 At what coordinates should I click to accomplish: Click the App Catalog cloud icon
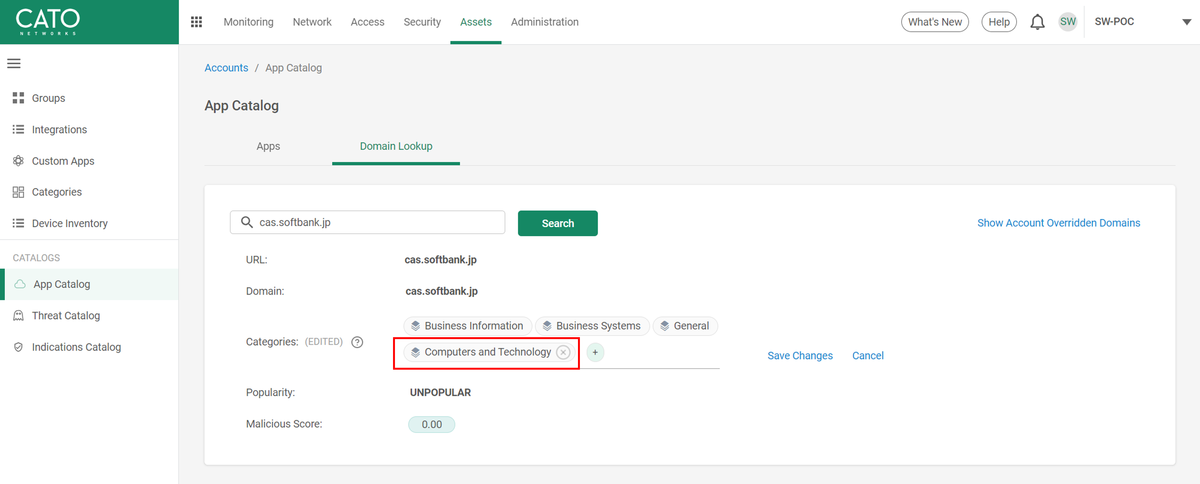point(20,284)
